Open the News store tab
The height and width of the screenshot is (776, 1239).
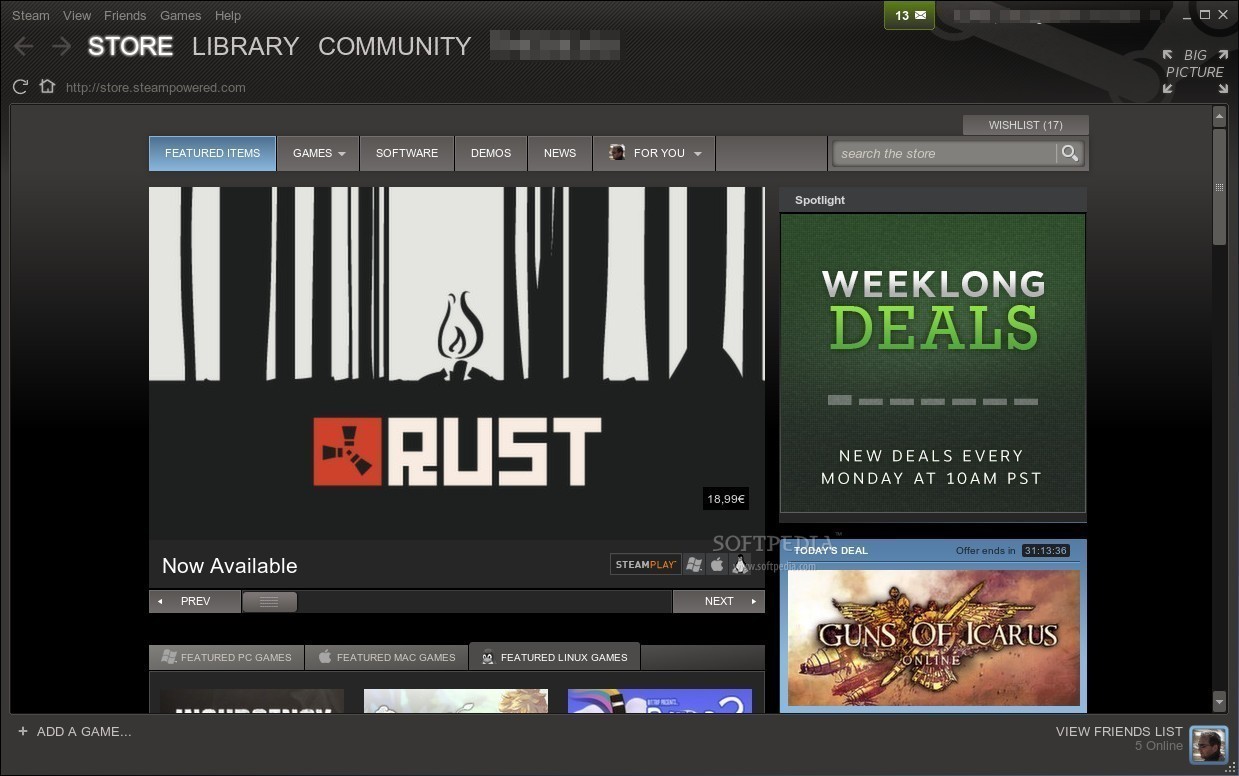pos(560,153)
